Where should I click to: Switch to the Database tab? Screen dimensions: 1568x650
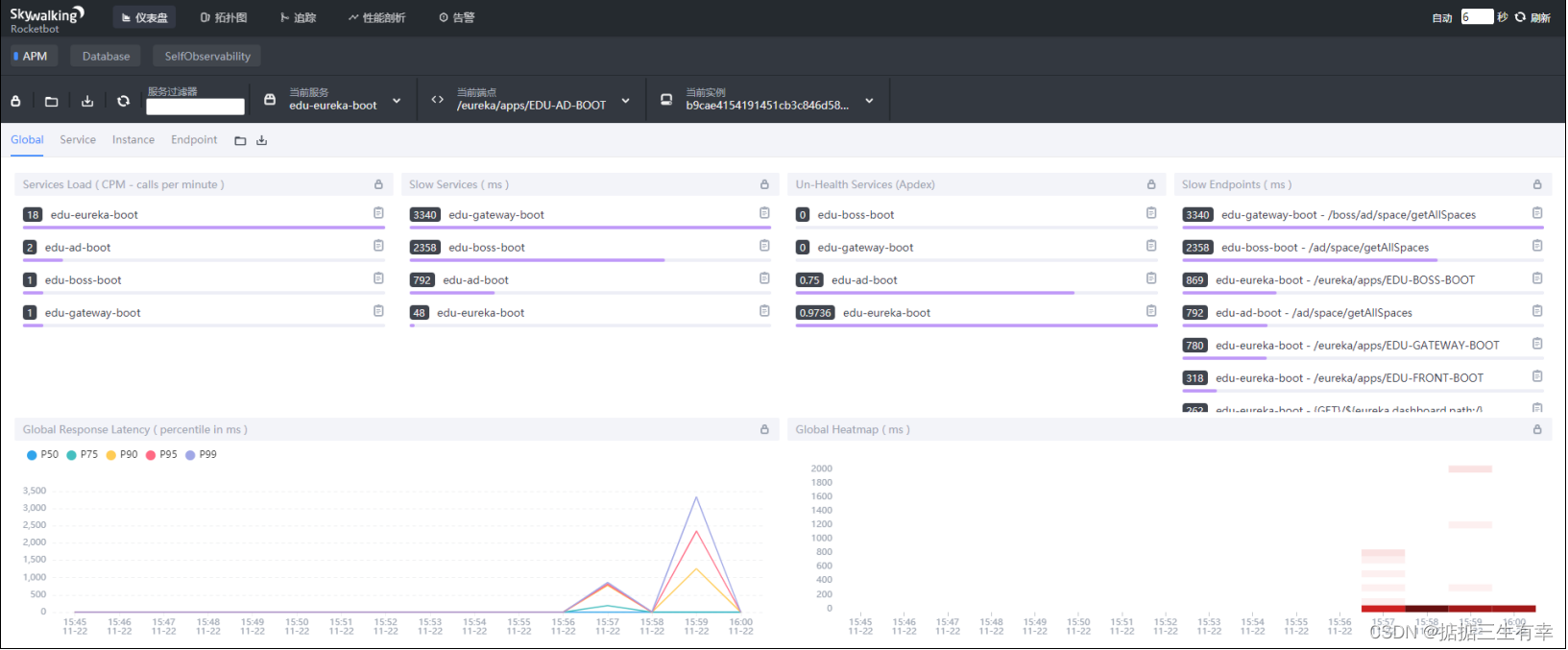tap(106, 57)
